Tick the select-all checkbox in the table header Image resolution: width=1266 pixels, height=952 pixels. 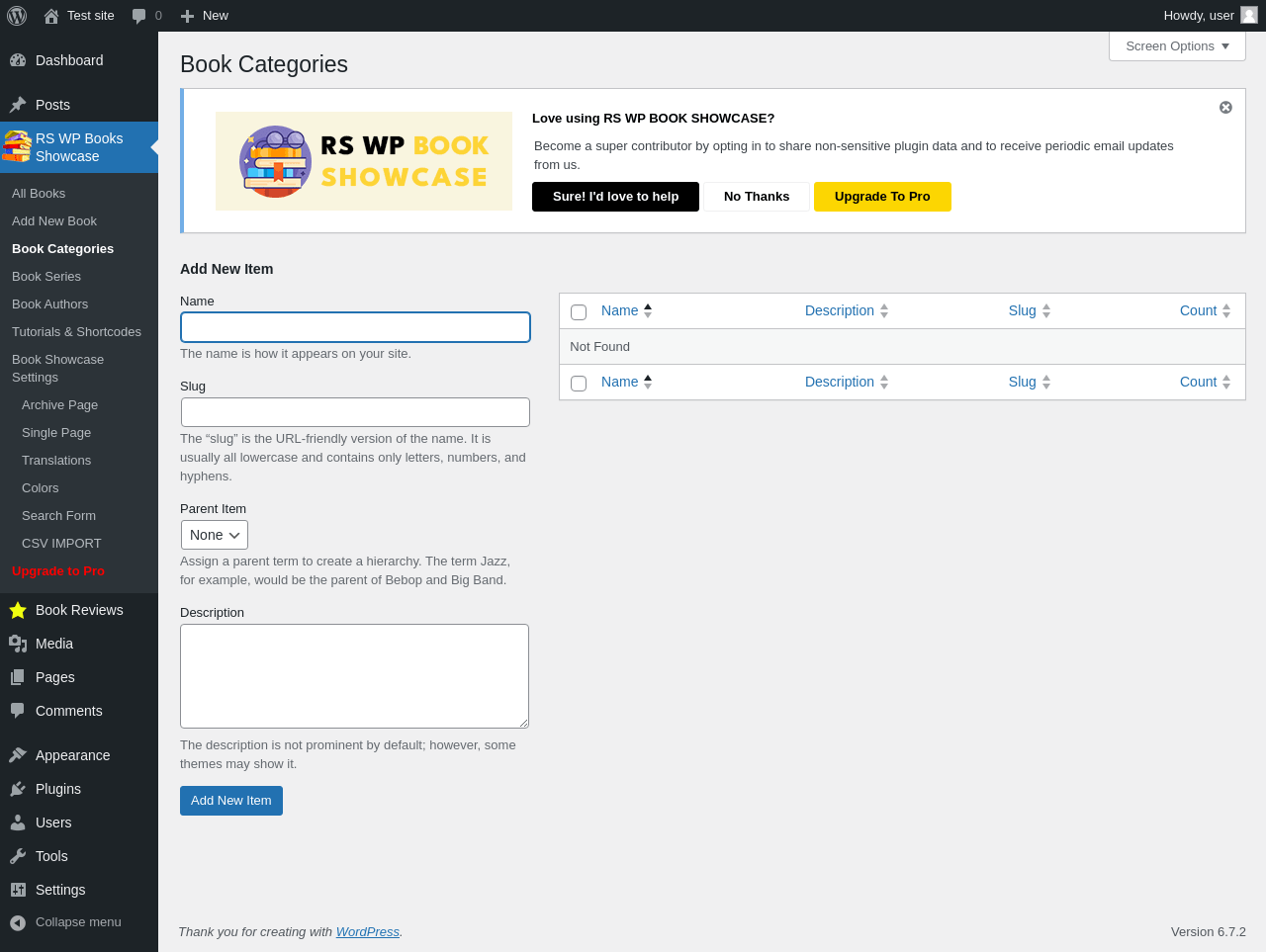(x=579, y=312)
